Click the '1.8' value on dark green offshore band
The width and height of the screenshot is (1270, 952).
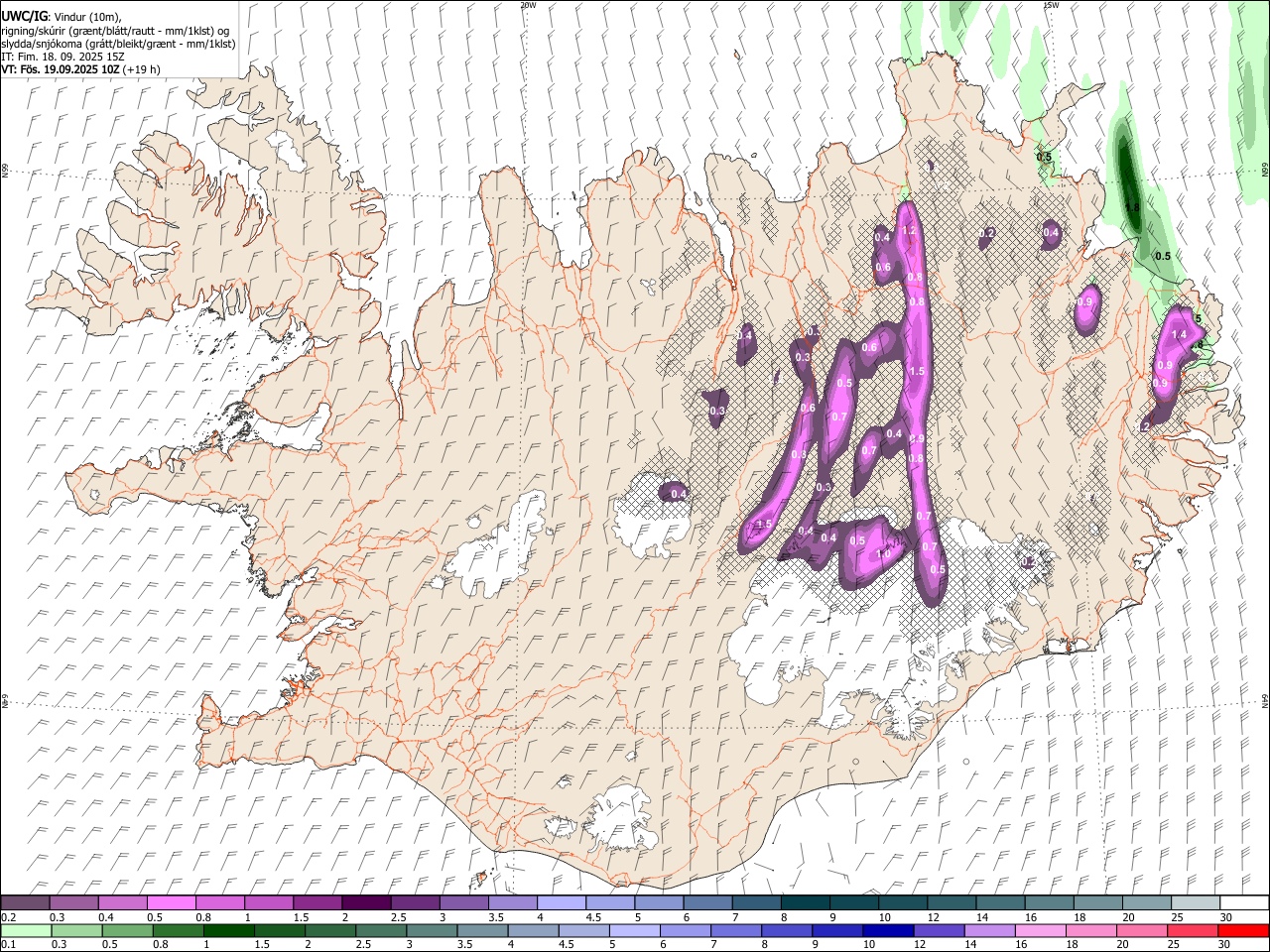1133,206
